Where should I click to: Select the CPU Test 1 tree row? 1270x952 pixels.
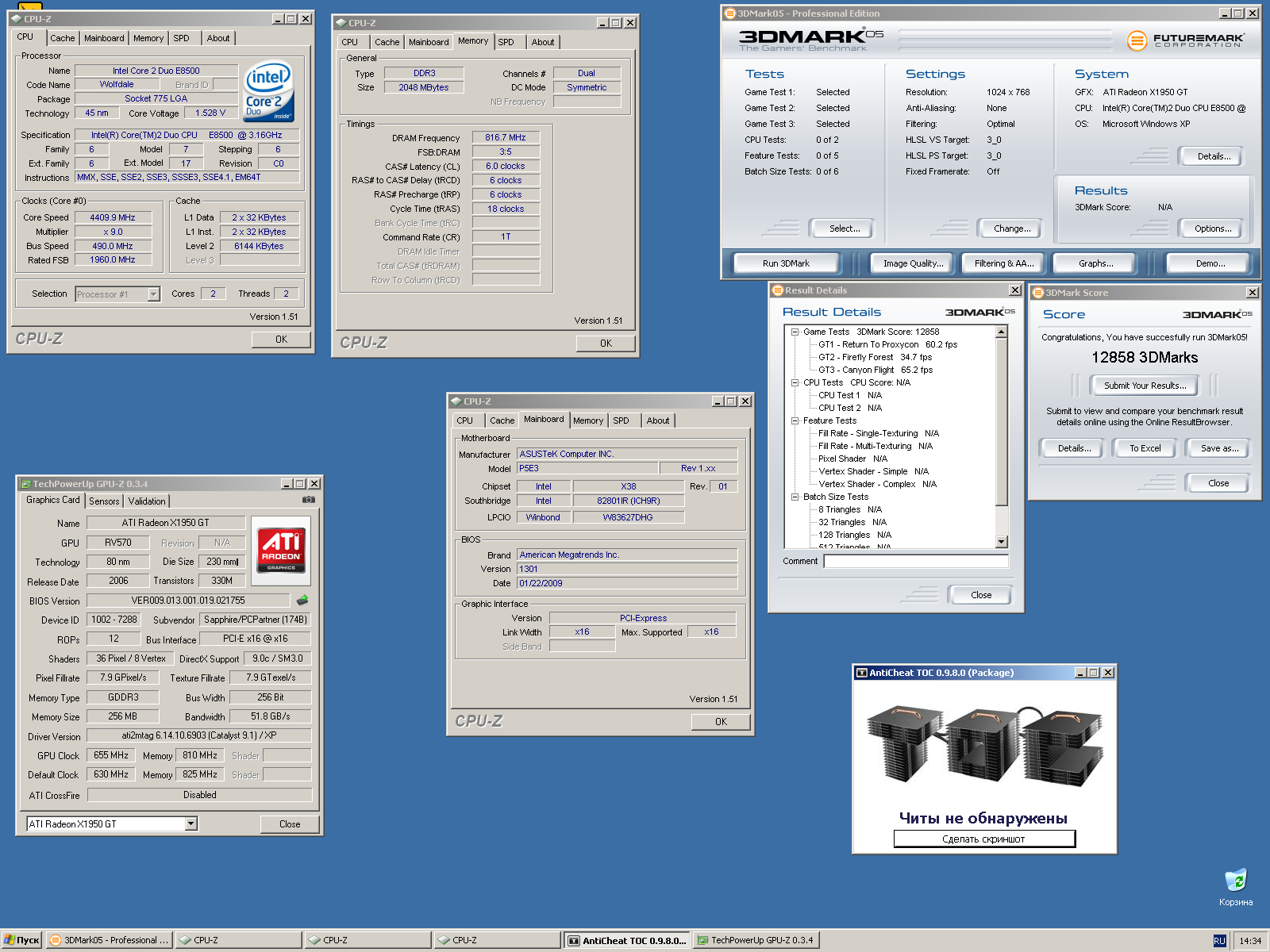click(849, 395)
